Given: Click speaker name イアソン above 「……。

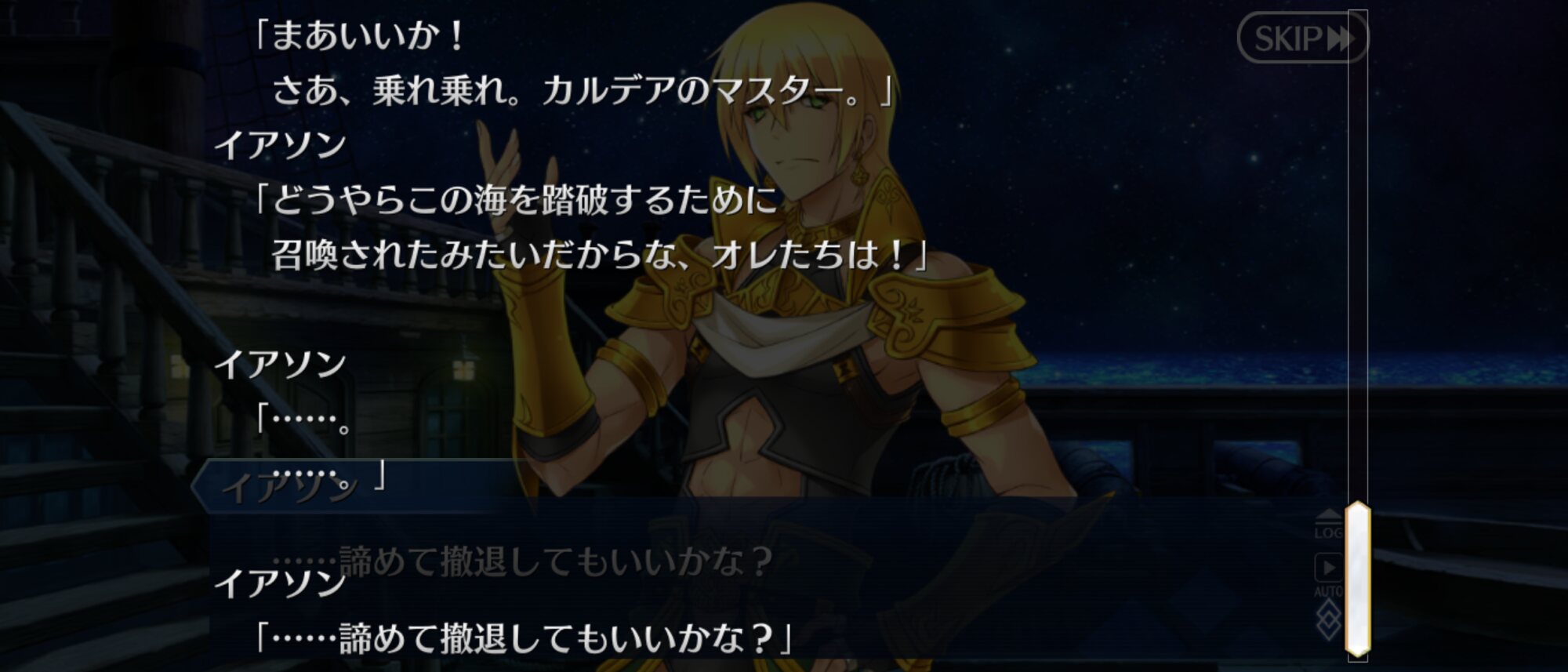Looking at the screenshot, I should pyautogui.click(x=280, y=365).
